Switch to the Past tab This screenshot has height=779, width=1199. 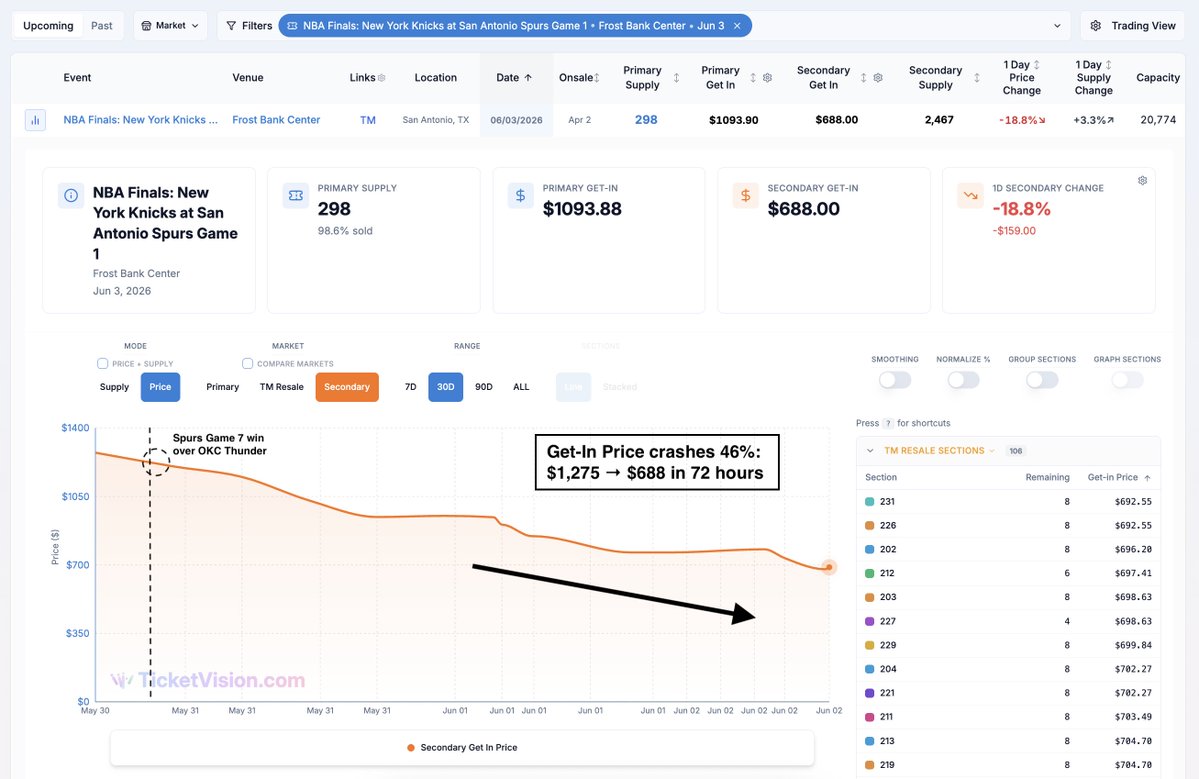coord(102,26)
